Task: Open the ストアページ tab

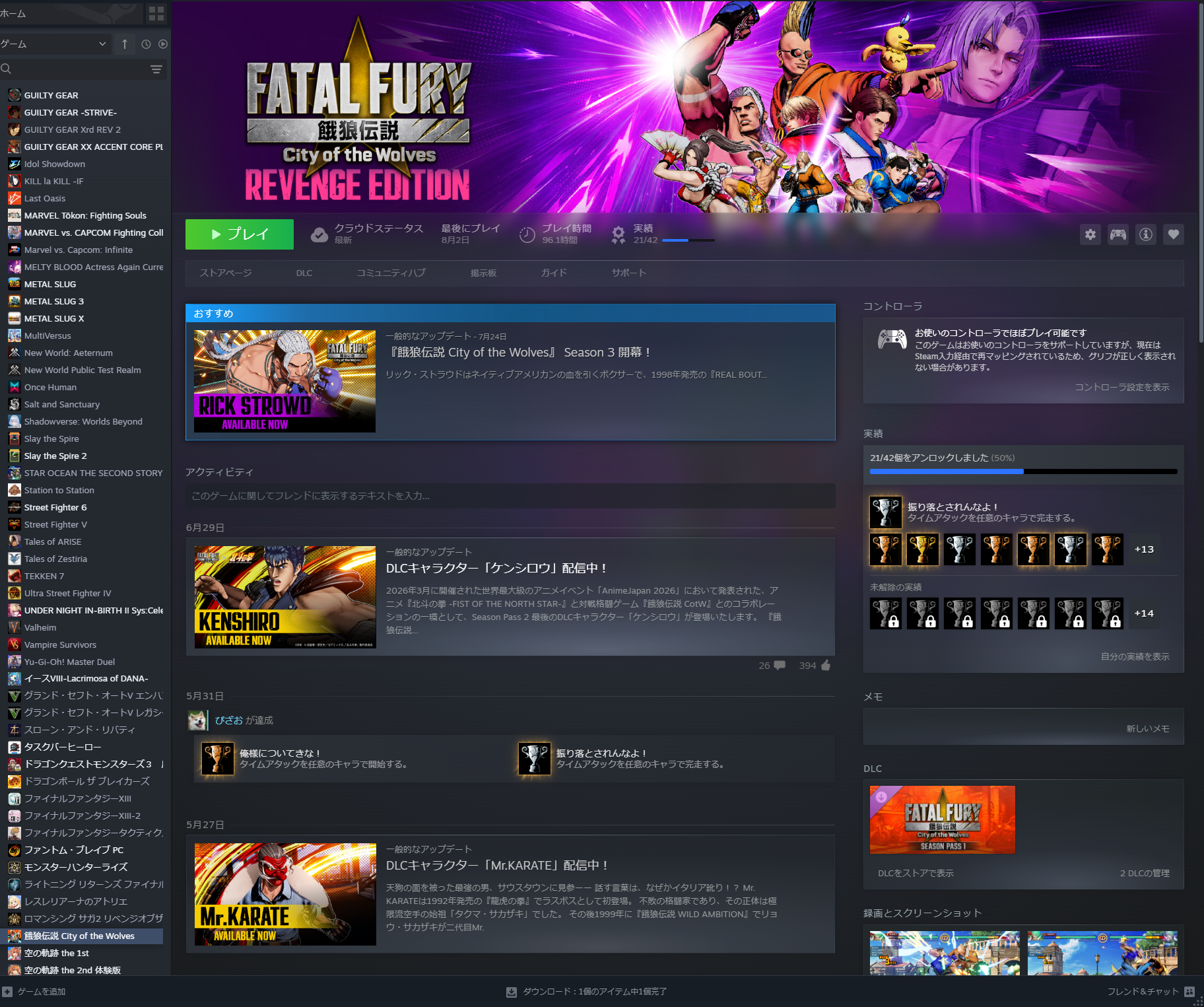Action: pyautogui.click(x=226, y=273)
